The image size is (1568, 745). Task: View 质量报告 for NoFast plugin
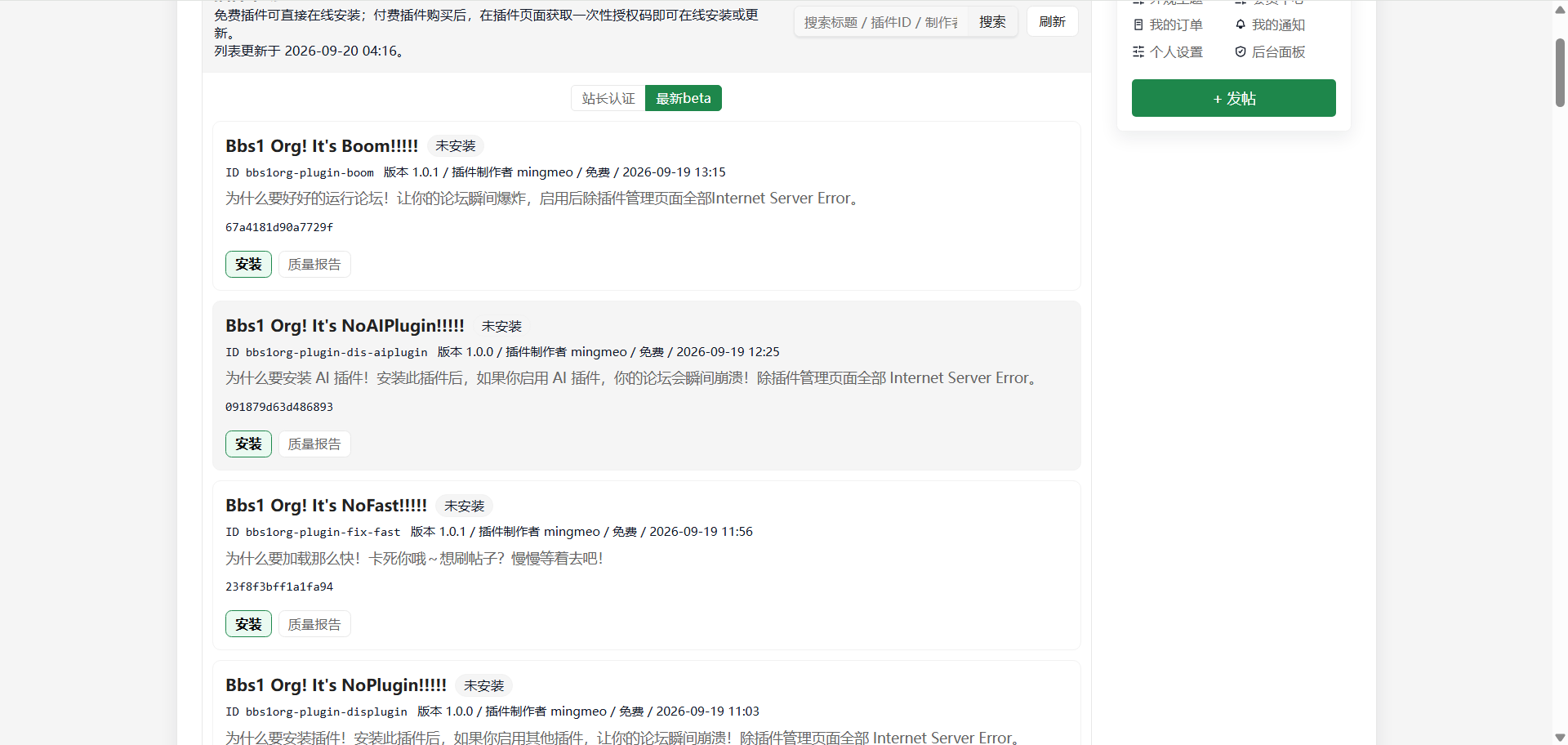click(x=314, y=624)
